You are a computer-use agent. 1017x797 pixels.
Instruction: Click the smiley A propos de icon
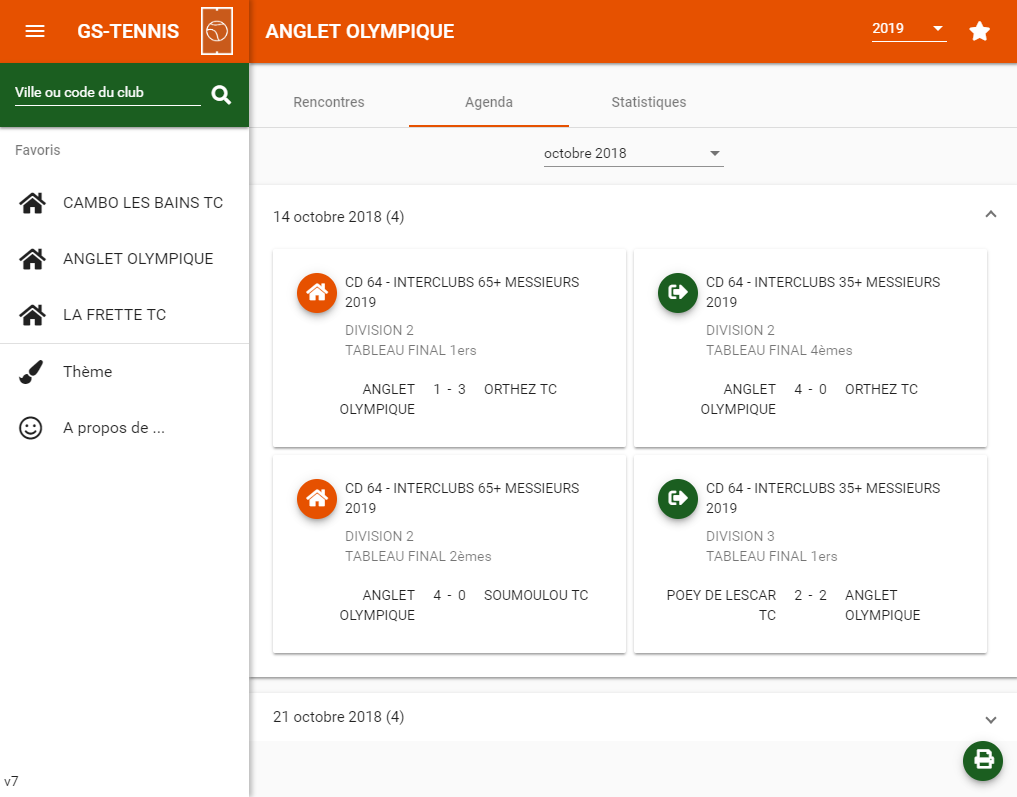pos(30,428)
